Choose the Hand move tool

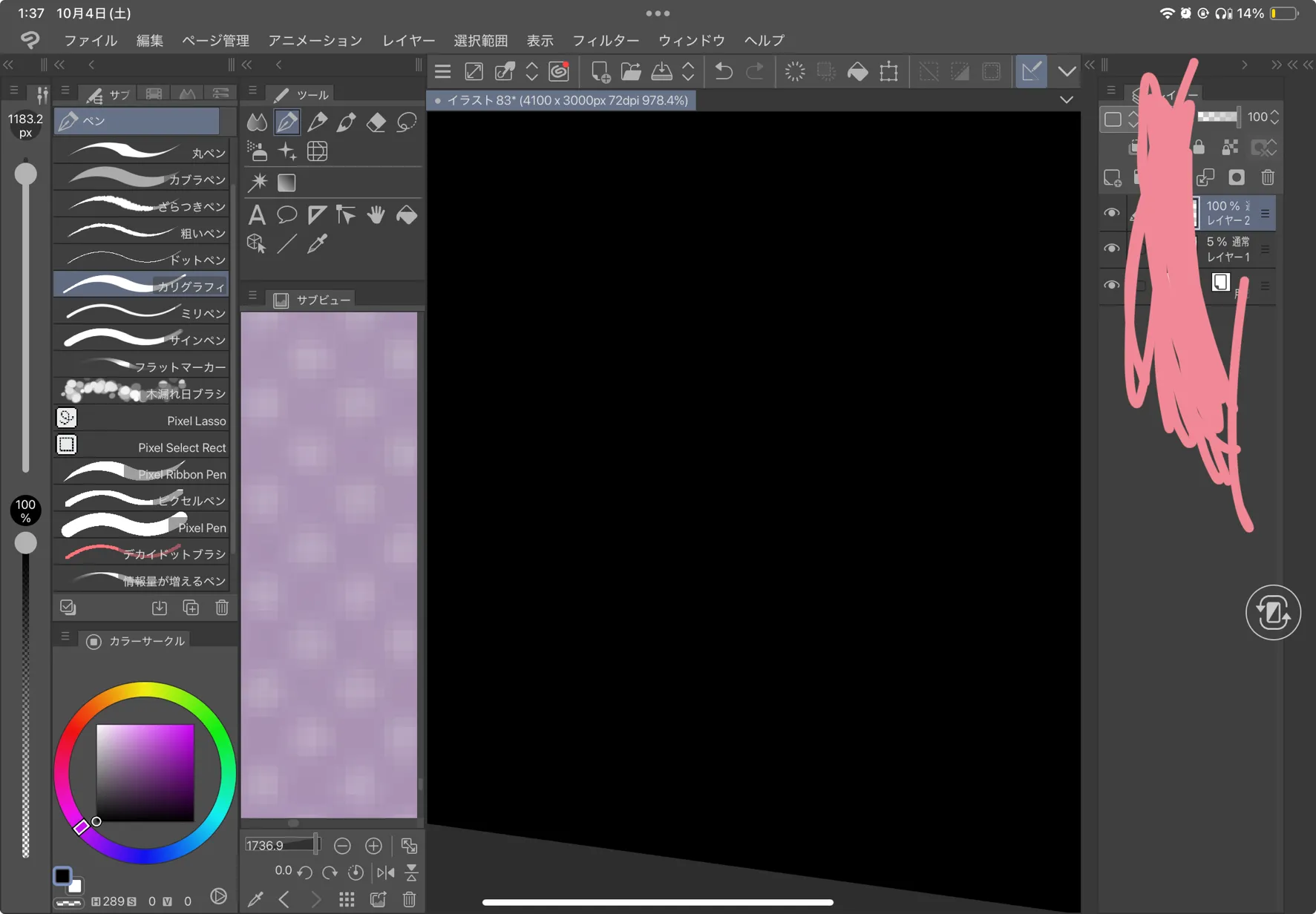(376, 215)
